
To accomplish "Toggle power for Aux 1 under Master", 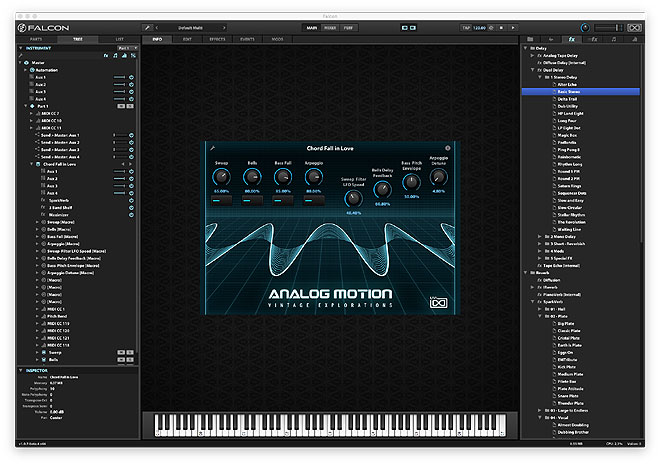I will pyautogui.click(x=131, y=77).
